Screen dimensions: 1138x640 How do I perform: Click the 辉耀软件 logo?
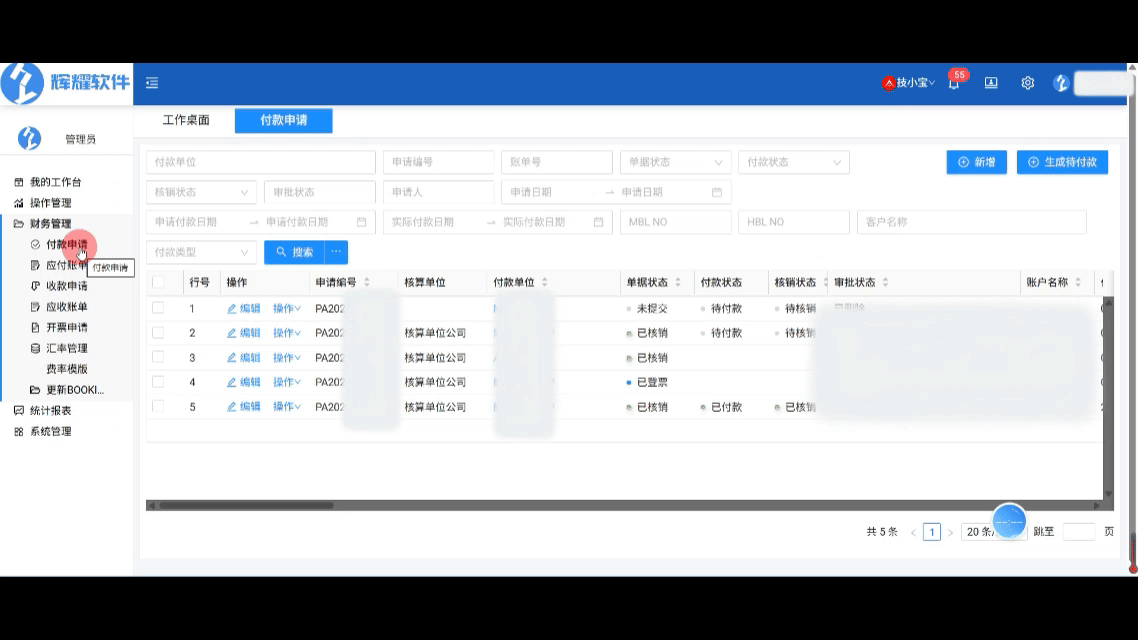pos(65,83)
